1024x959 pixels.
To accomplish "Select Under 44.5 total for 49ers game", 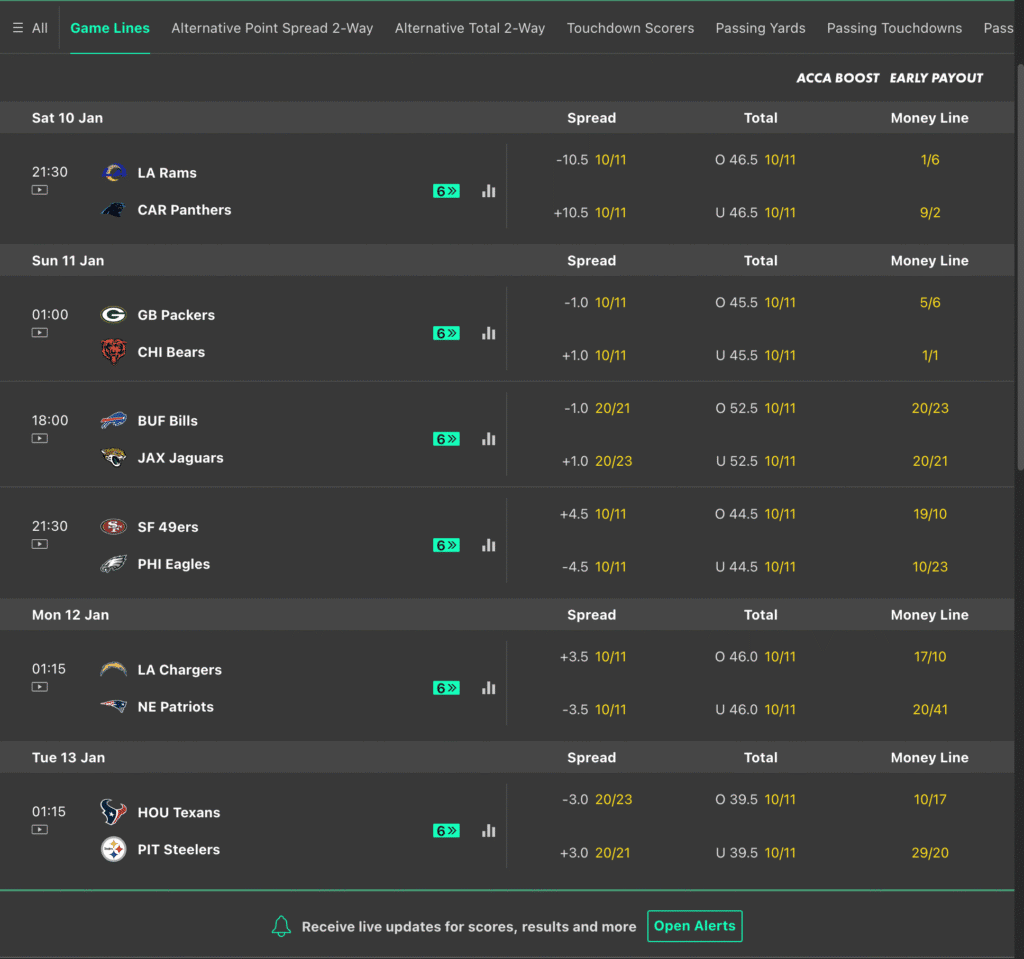I will (756, 567).
